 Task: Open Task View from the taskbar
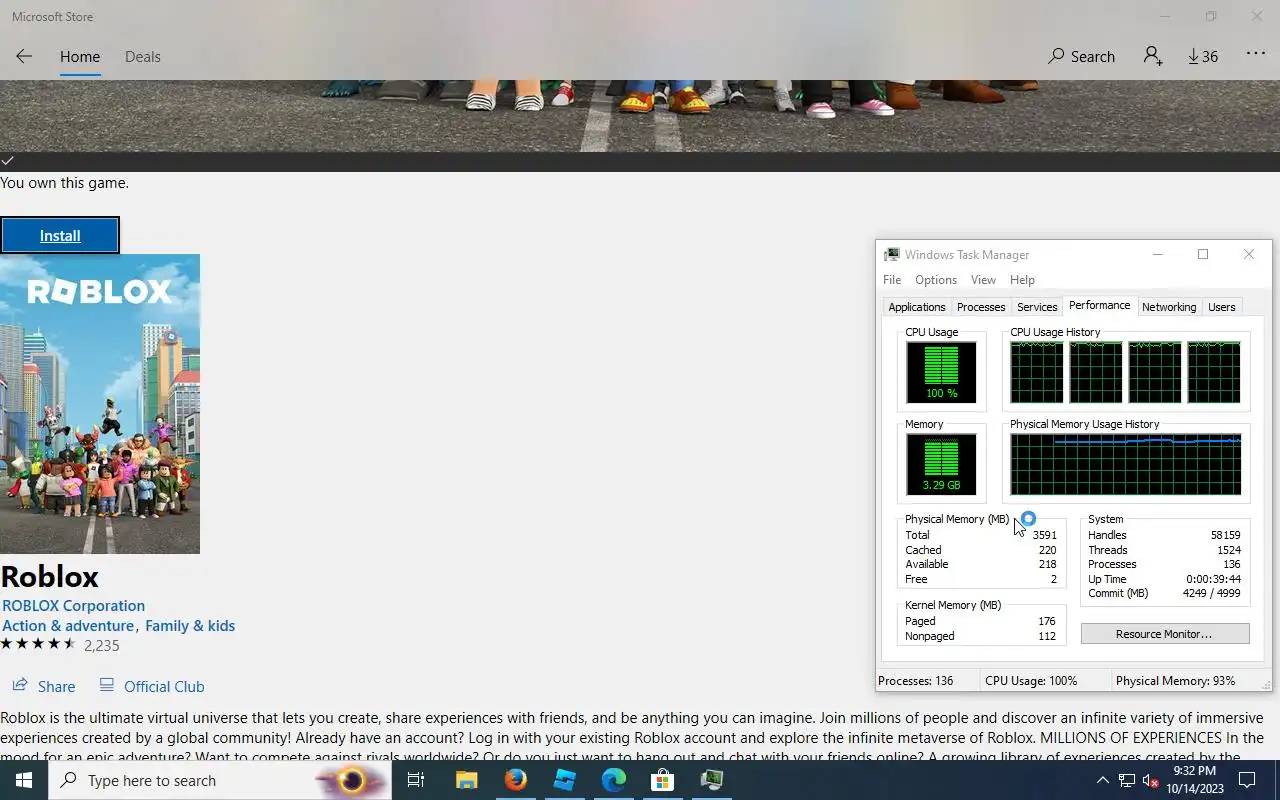416,780
